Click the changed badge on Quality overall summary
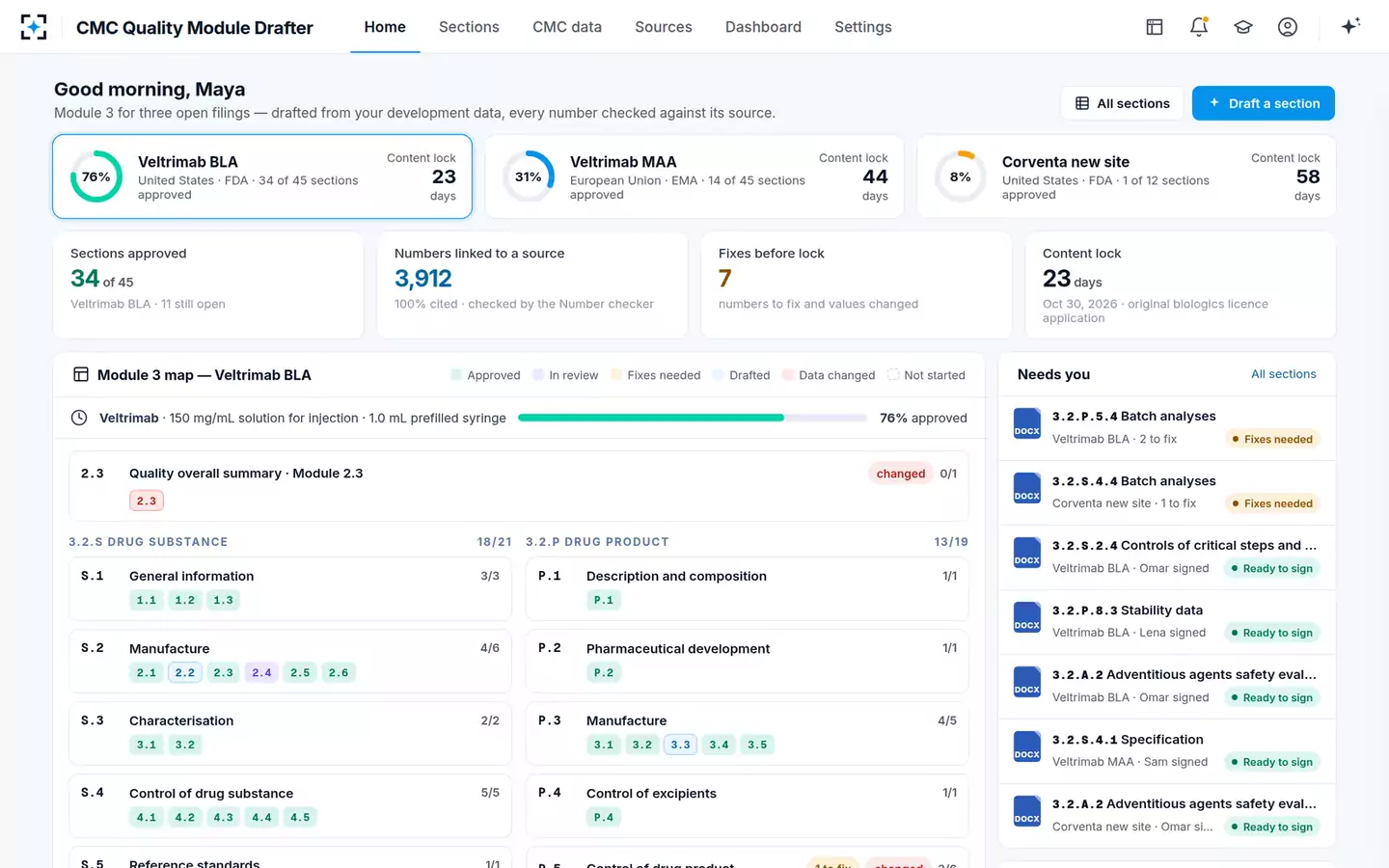The height and width of the screenshot is (868, 1389). [x=901, y=474]
